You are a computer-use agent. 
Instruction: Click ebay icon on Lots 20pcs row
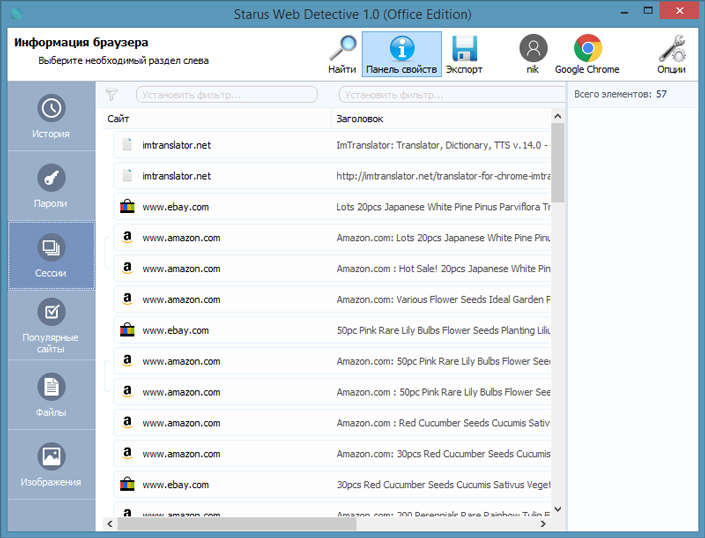point(127,206)
